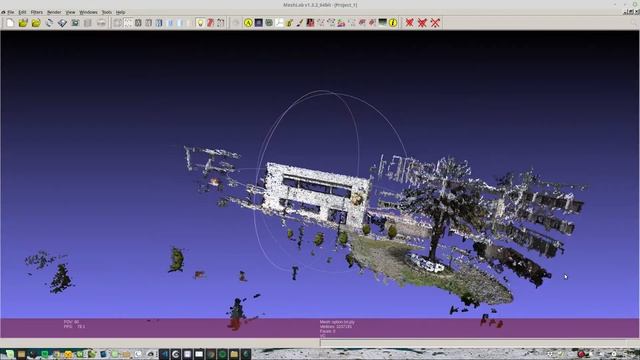Select the yellow brush tool icon
The width and height of the screenshot is (640, 360).
click(x=289, y=23)
